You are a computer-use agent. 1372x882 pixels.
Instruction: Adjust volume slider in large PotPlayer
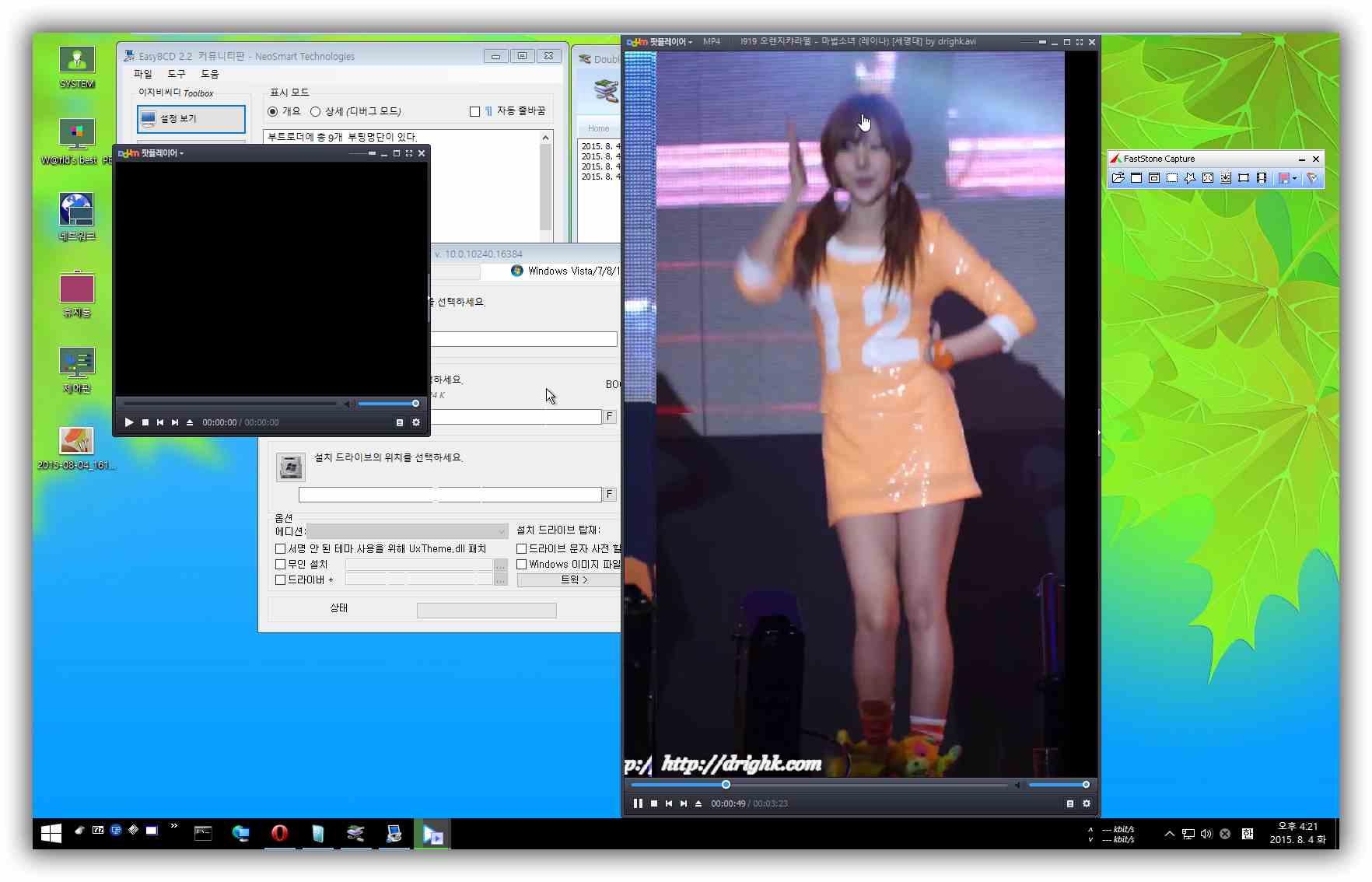click(1058, 785)
